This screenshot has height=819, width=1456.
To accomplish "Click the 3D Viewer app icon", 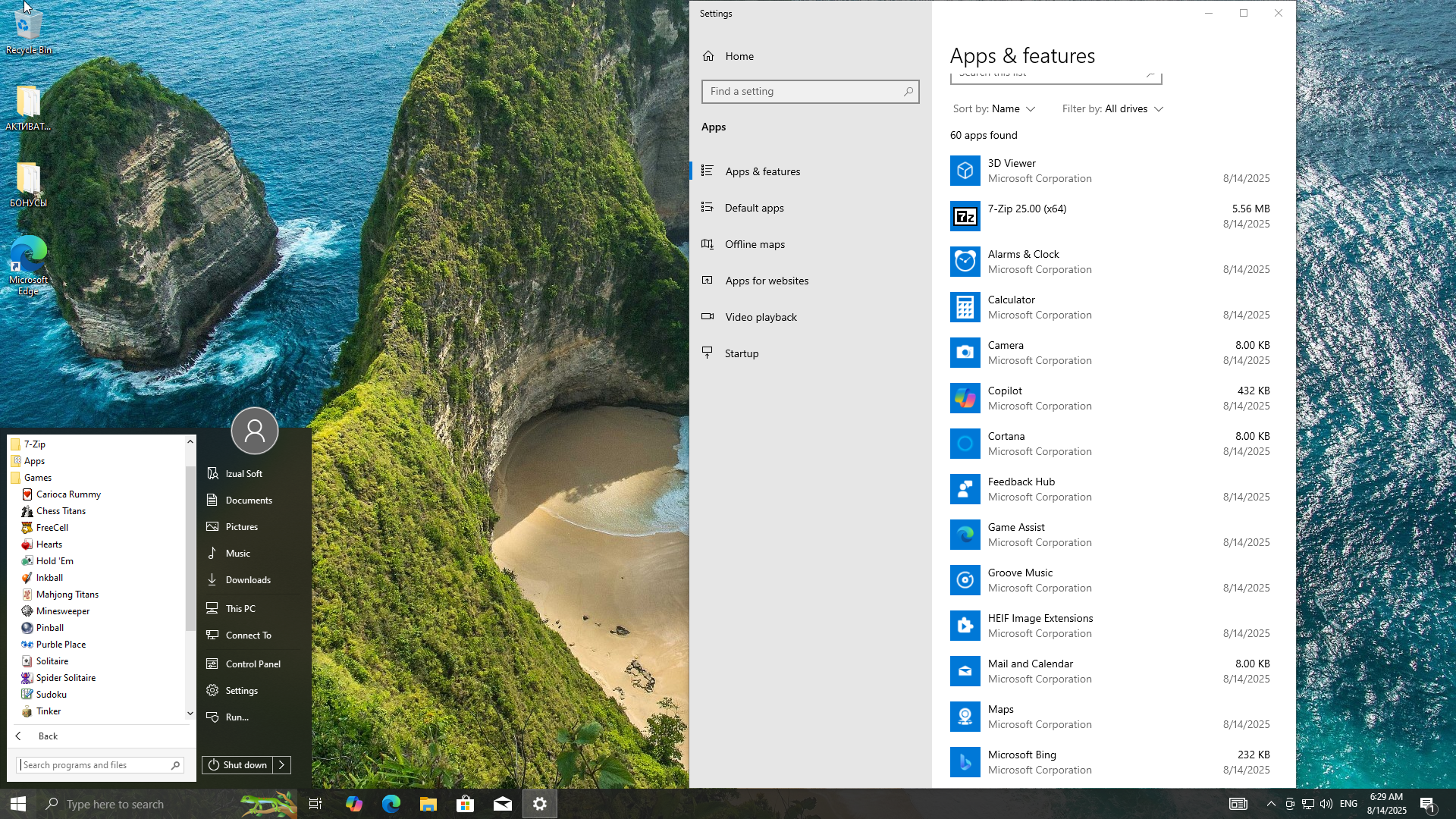I will [x=965, y=171].
